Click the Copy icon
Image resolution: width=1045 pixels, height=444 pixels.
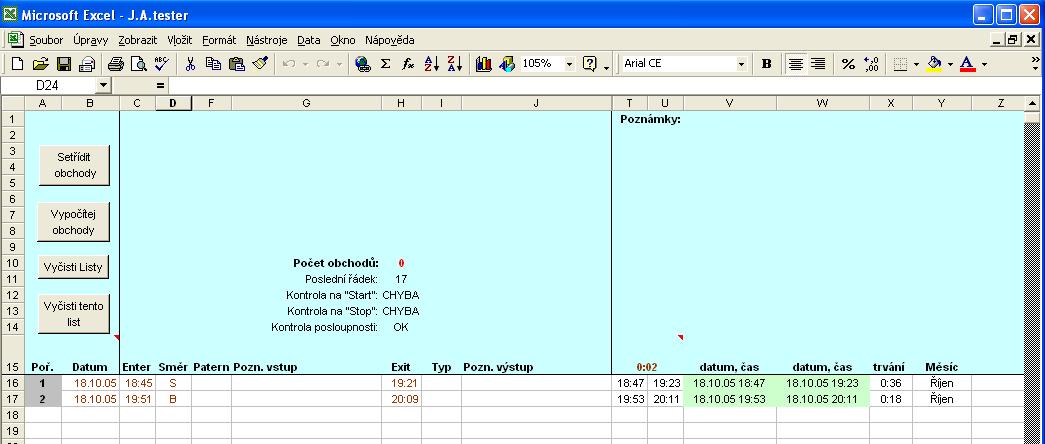pos(213,64)
